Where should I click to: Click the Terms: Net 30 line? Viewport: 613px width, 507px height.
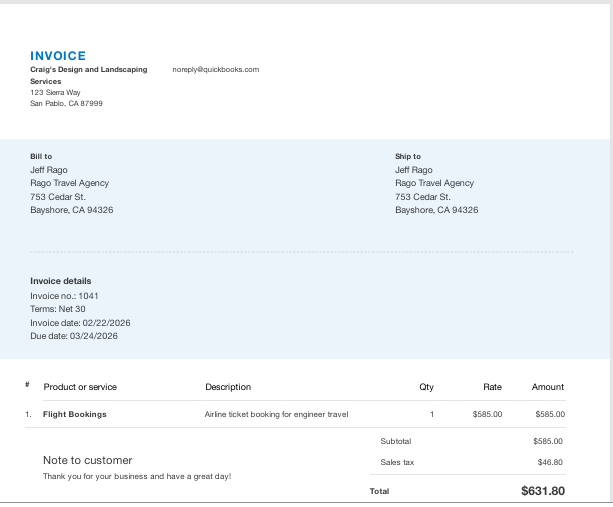pyautogui.click(x=58, y=309)
